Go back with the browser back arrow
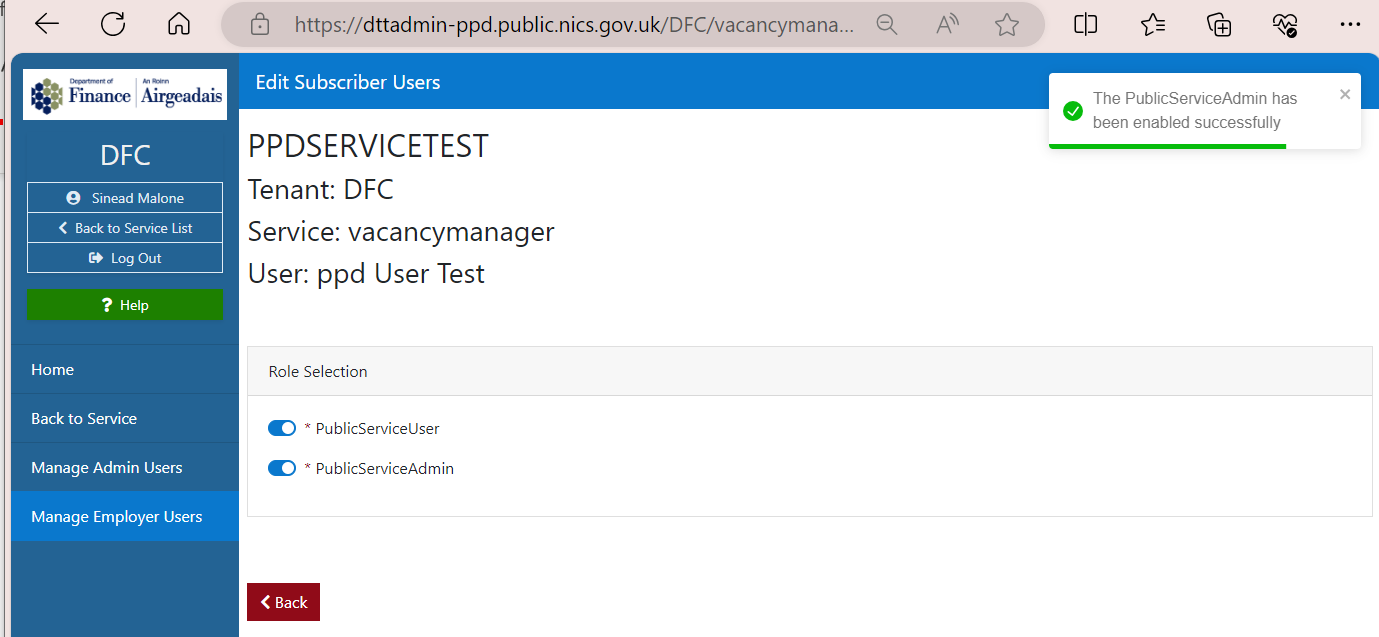The height and width of the screenshot is (637, 1379). [x=47, y=24]
